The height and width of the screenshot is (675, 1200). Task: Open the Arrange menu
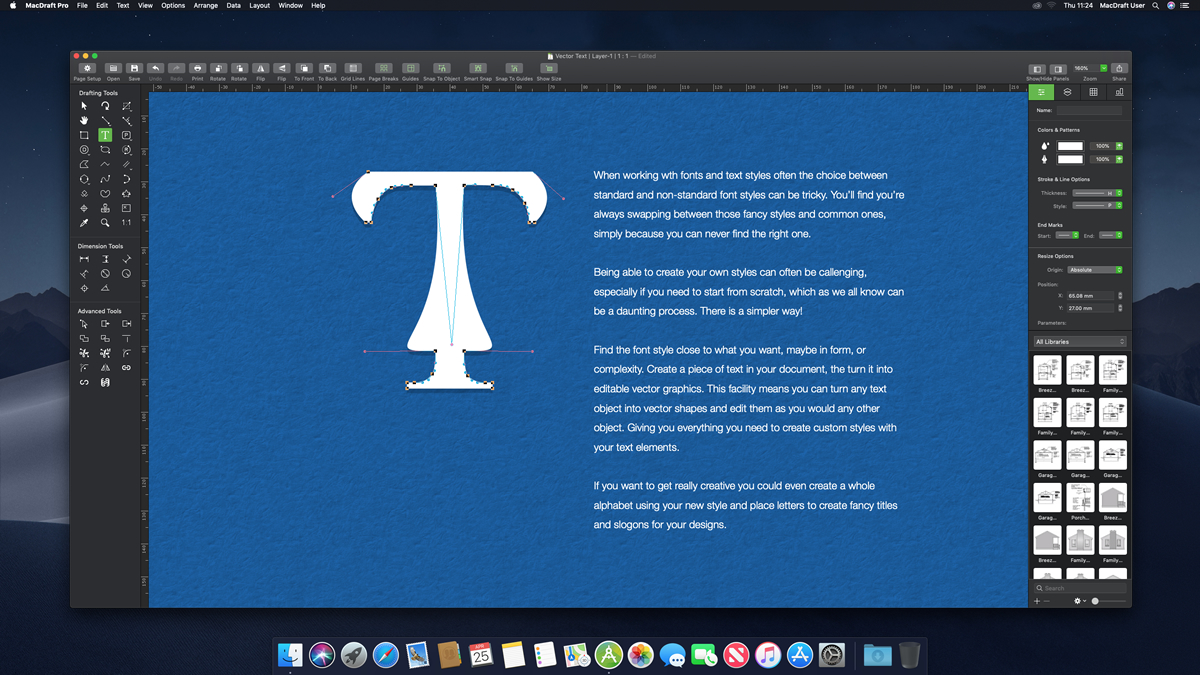[207, 6]
